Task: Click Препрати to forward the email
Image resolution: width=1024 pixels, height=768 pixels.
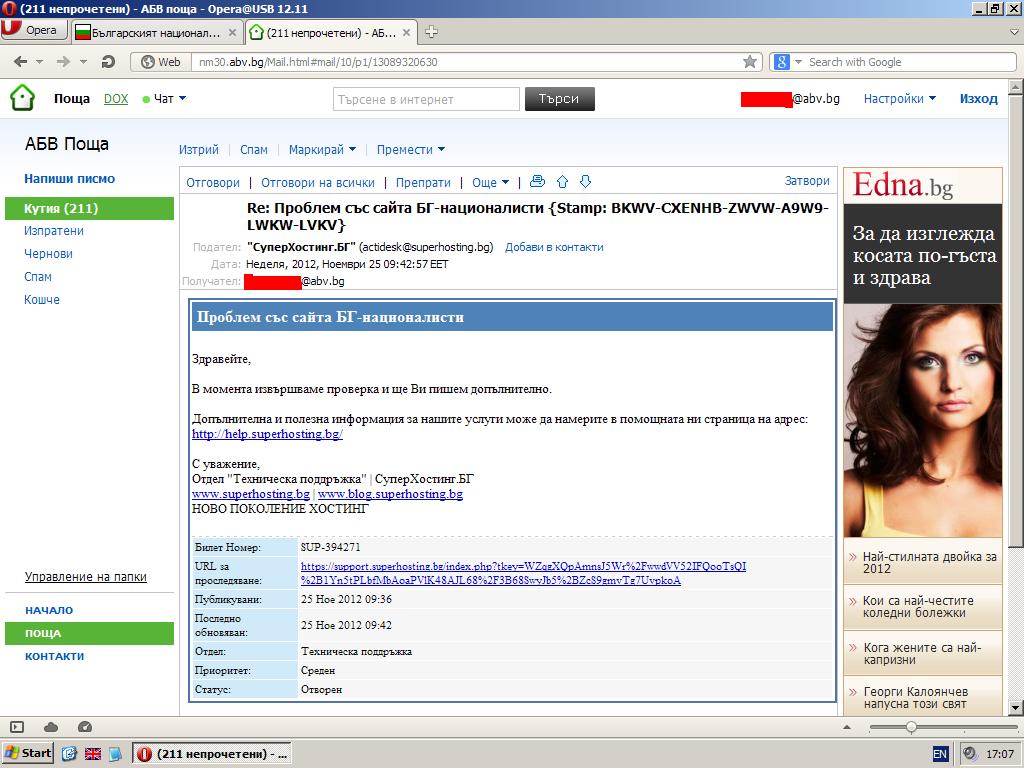Action: [x=423, y=182]
